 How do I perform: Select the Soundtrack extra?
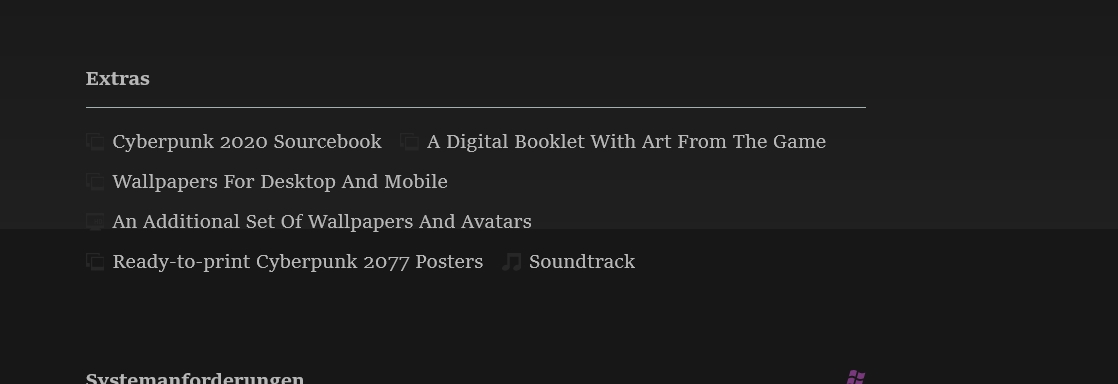[582, 261]
